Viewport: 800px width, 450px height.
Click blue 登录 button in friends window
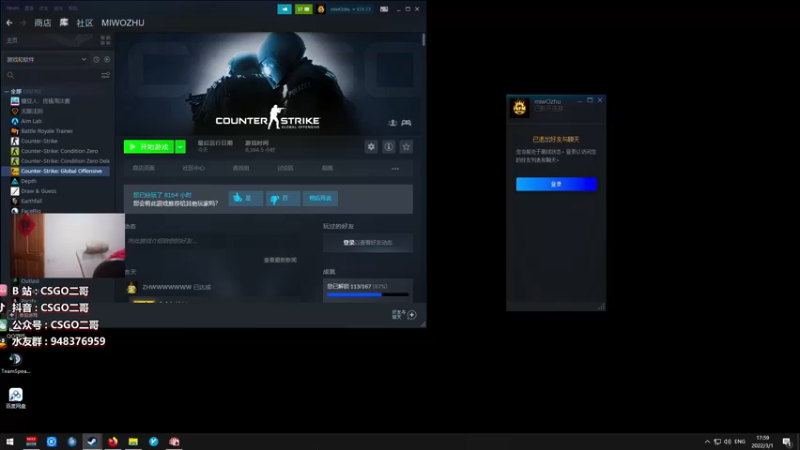pyautogui.click(x=556, y=184)
